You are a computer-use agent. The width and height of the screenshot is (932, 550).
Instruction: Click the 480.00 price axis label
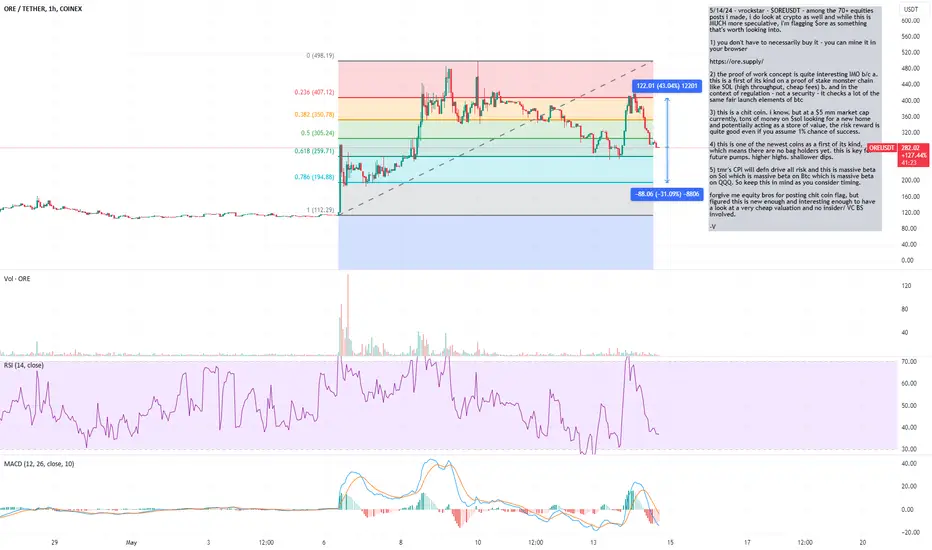[911, 69]
